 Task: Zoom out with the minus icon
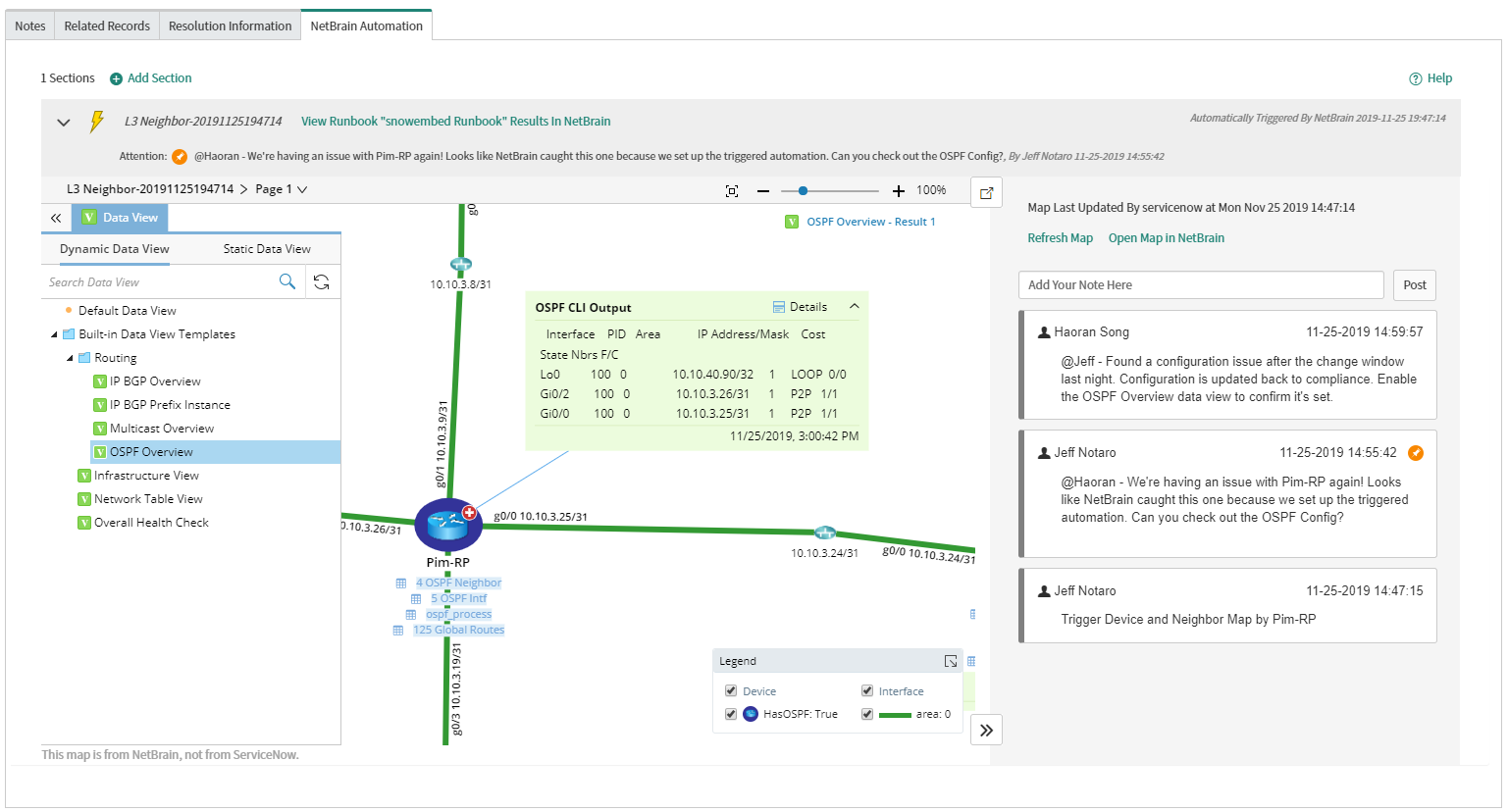click(763, 190)
